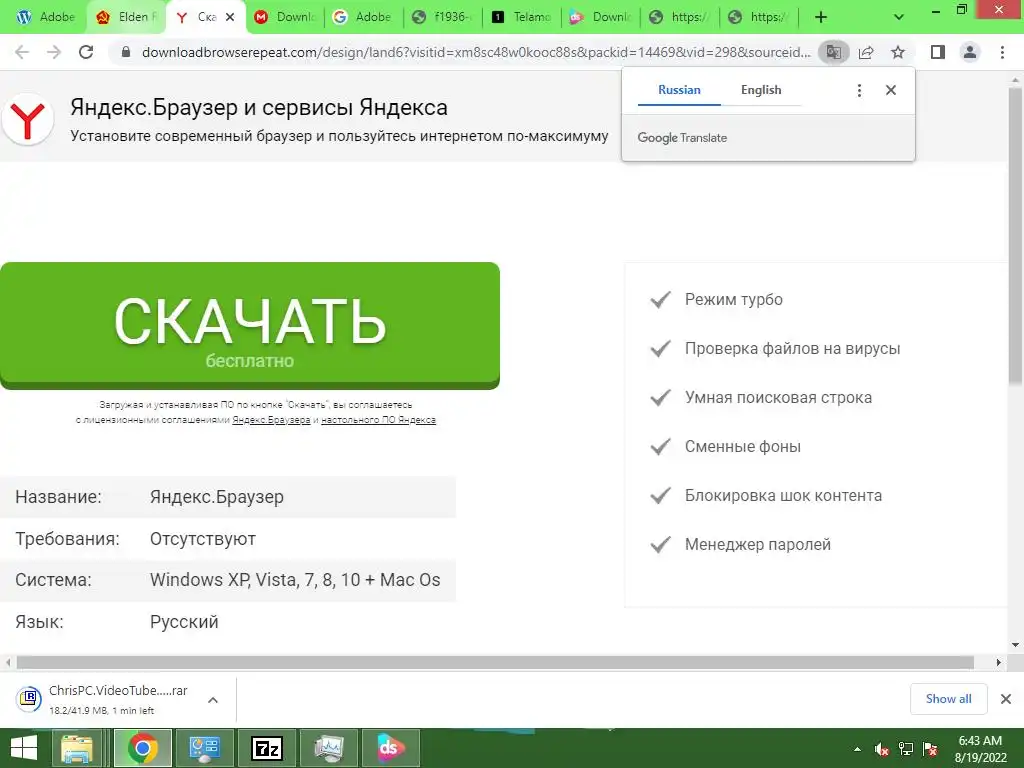Click the horizontal scrollbar thumb
The width and height of the screenshot is (1024, 768).
pyautogui.click(x=495, y=662)
